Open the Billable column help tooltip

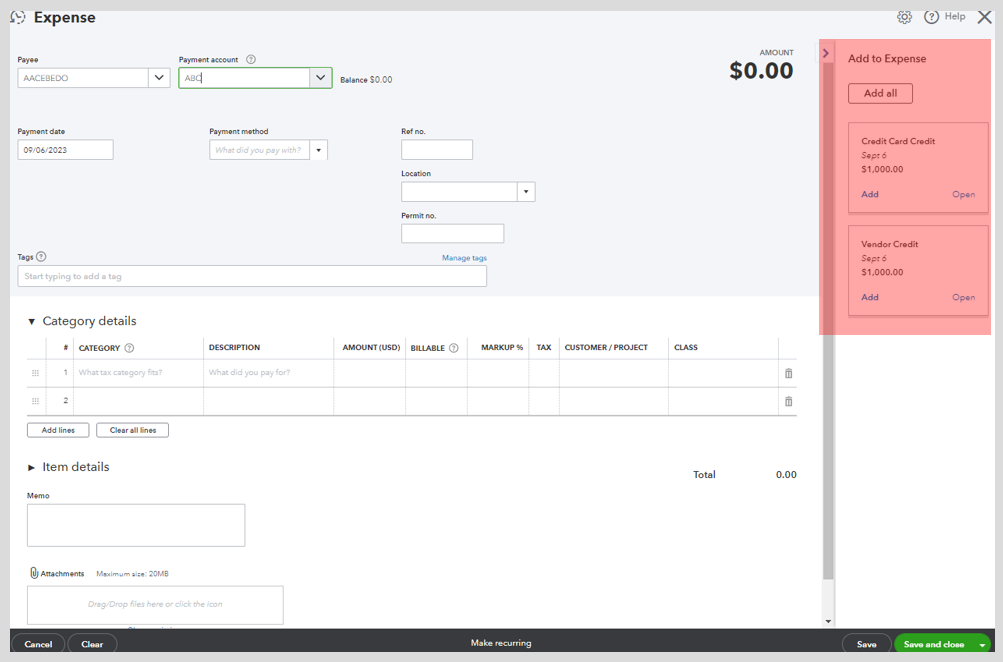pos(454,347)
